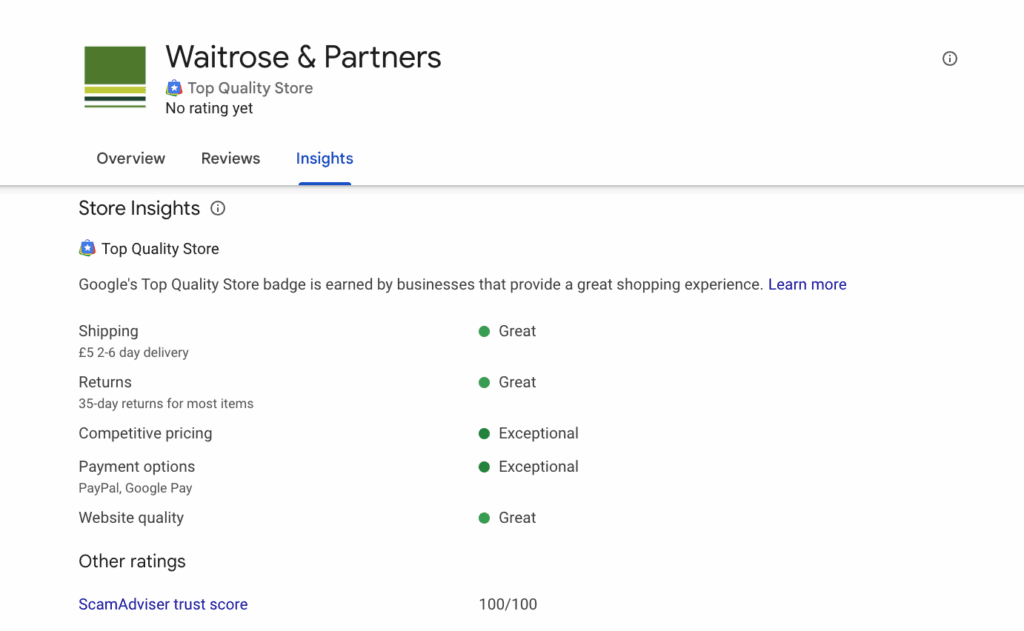Viewport: 1024px width, 631px height.
Task: Click the Top Quality Store badge description text
Action: (421, 284)
